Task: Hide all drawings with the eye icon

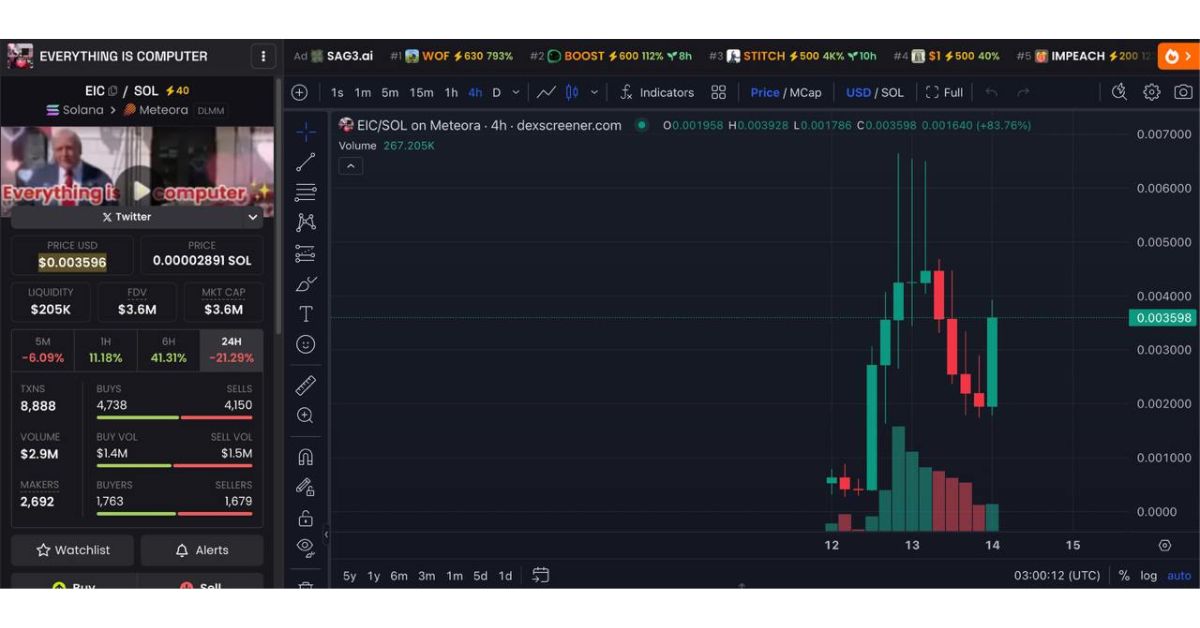Action: click(x=306, y=546)
